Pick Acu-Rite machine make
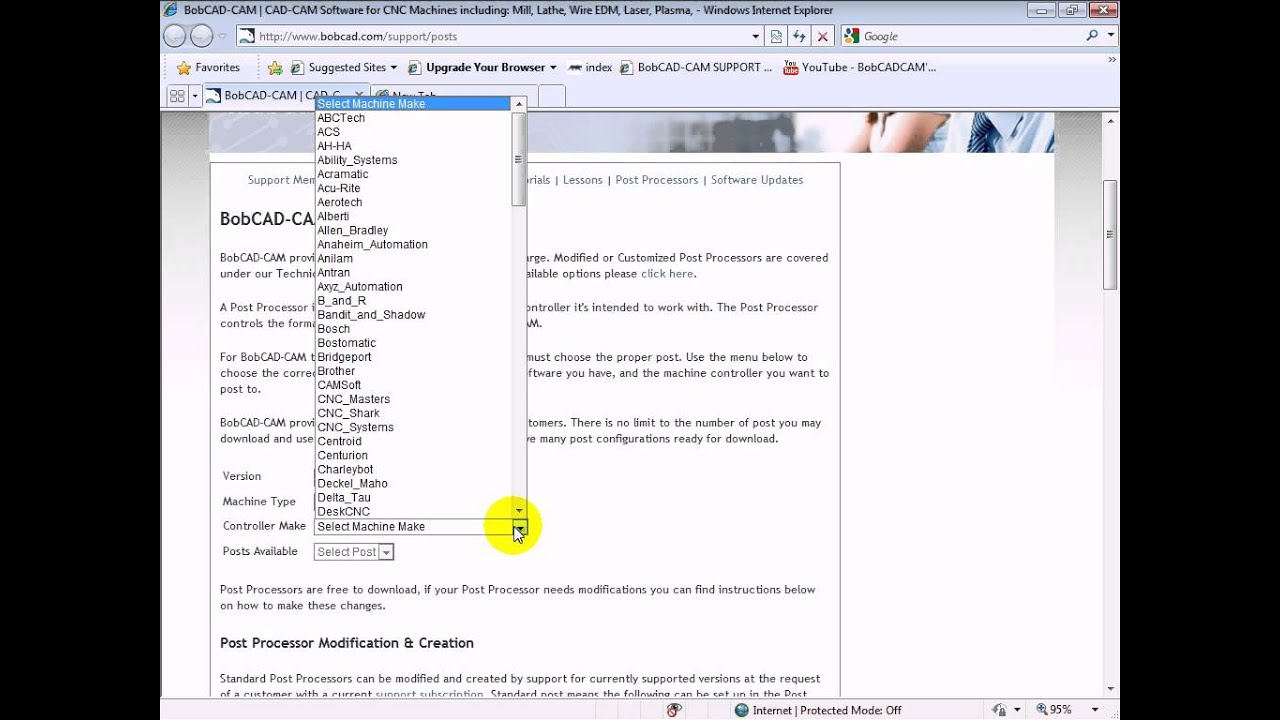The height and width of the screenshot is (720, 1280). pos(412,188)
